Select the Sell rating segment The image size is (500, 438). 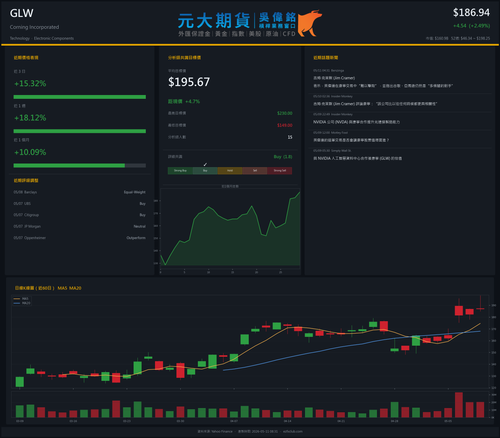pos(255,171)
